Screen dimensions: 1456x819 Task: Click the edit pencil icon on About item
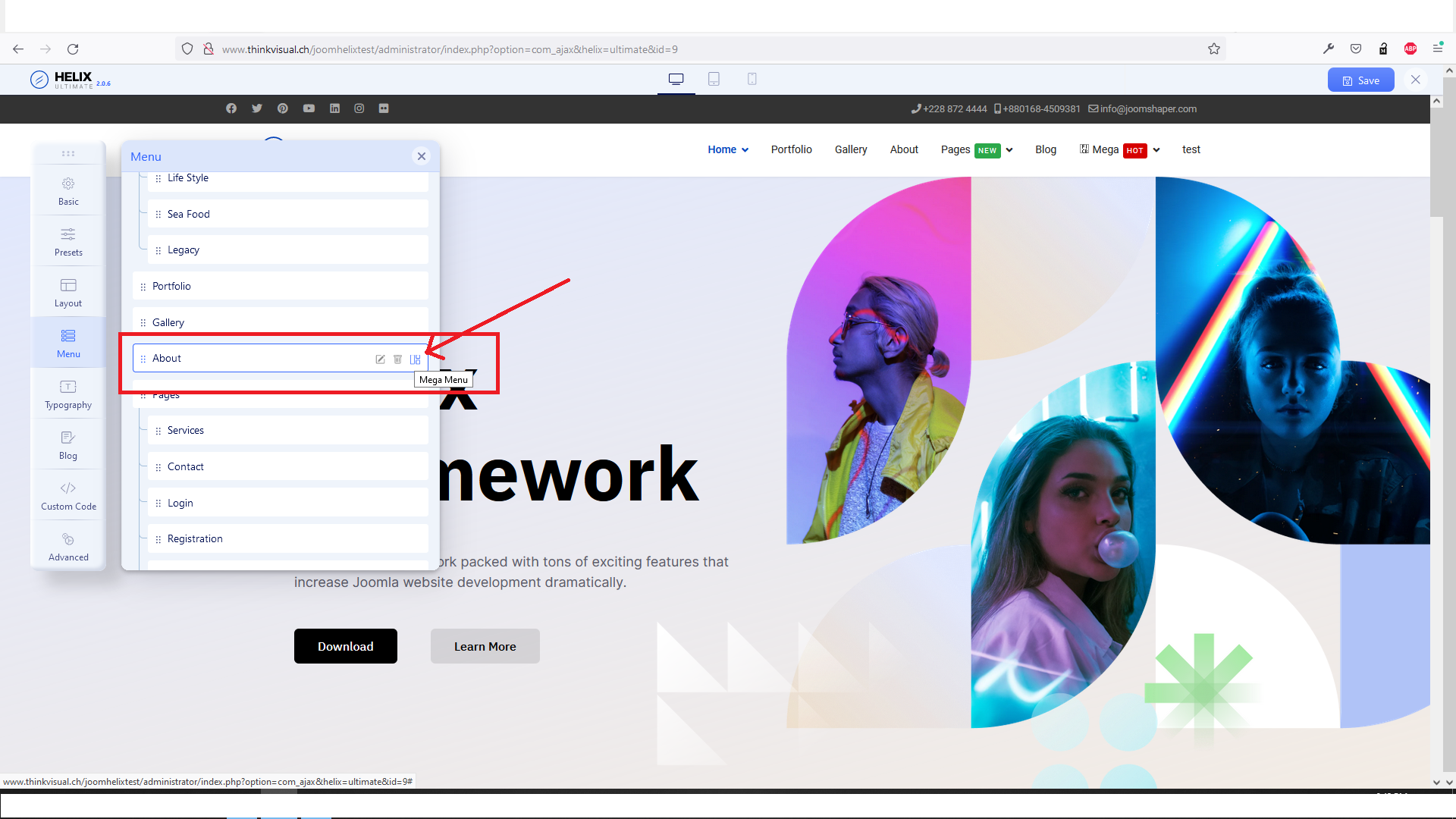pyautogui.click(x=380, y=359)
